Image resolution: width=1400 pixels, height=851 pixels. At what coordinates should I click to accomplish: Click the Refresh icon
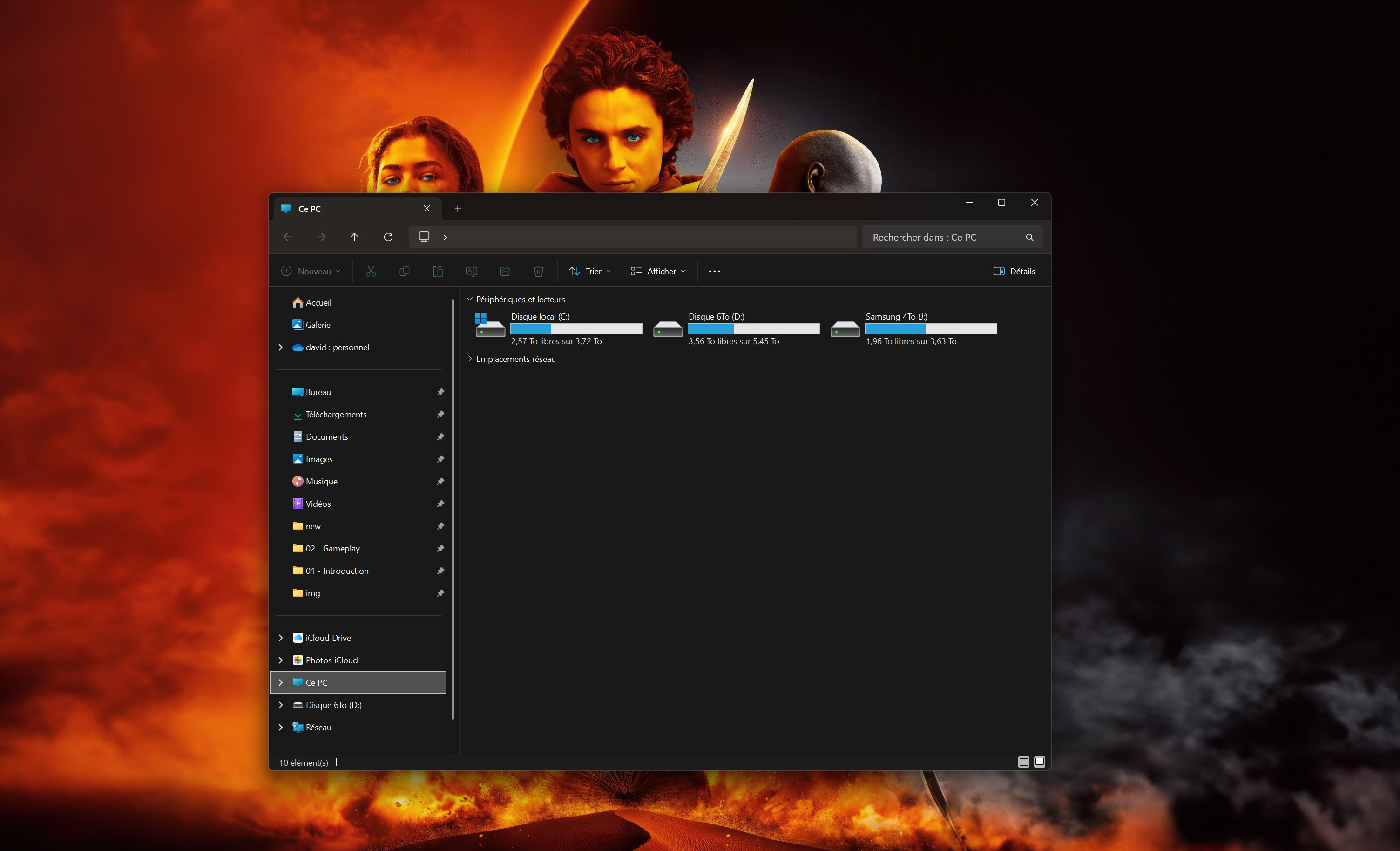coord(388,237)
